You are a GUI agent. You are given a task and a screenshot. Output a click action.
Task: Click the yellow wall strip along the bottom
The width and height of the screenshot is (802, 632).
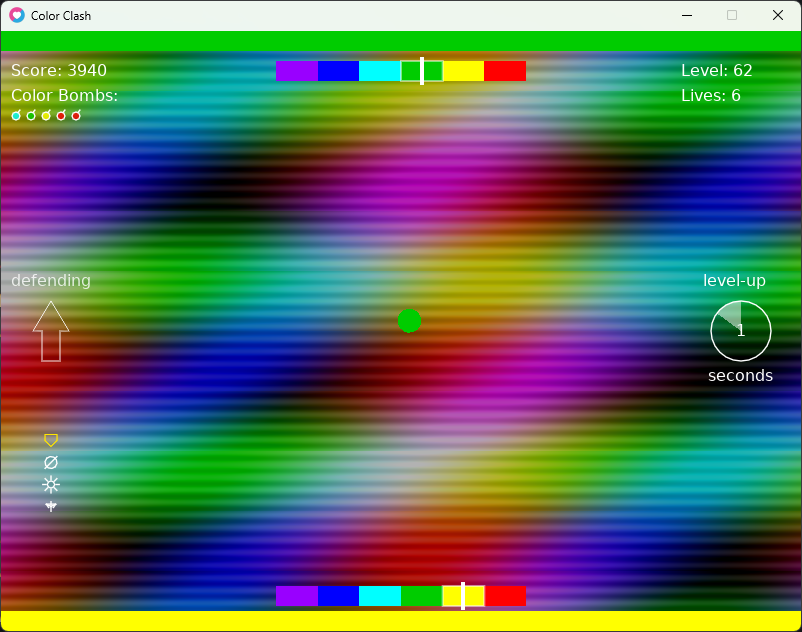(401, 621)
